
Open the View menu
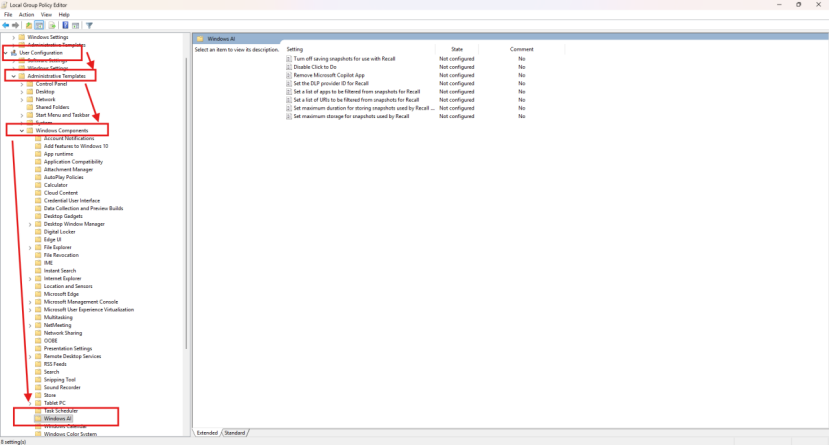coord(47,15)
